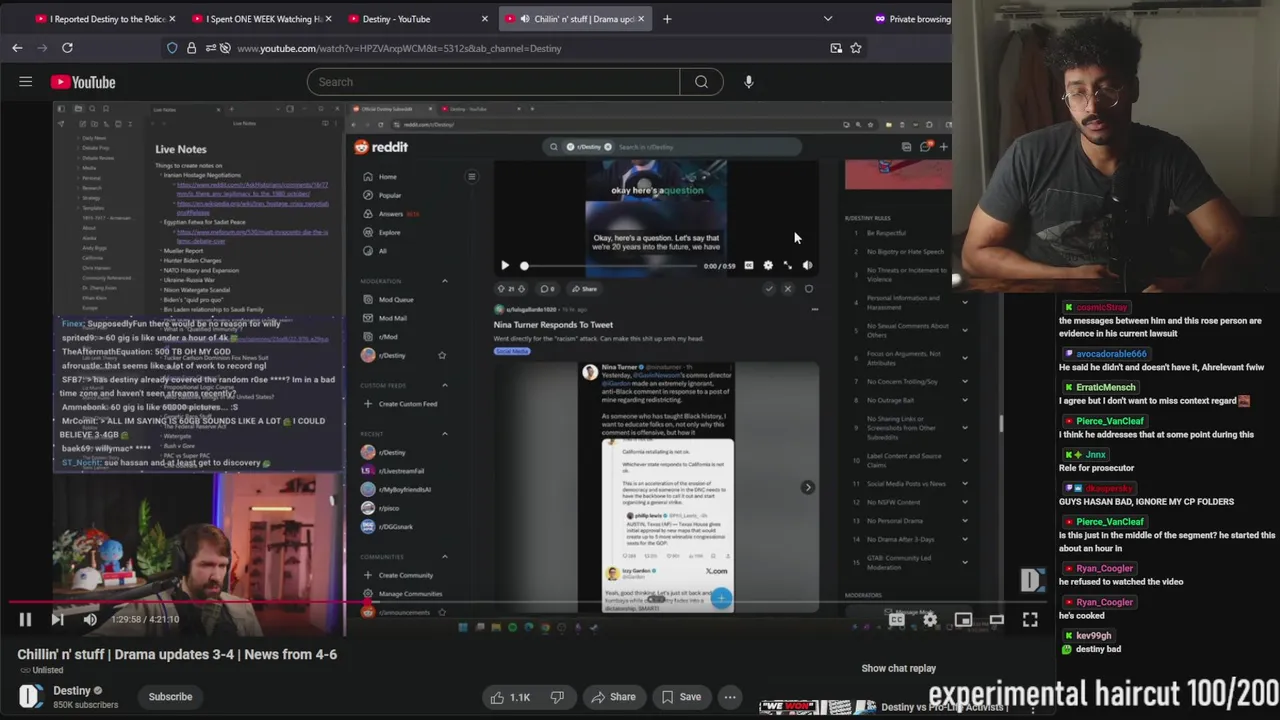Mute the YouTube player volume
Image resolution: width=1280 pixels, height=720 pixels.
pyautogui.click(x=90, y=620)
